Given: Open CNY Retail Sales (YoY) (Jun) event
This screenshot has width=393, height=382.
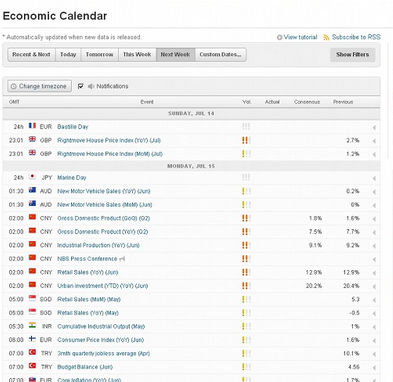Looking at the screenshot, I should 88,272.
